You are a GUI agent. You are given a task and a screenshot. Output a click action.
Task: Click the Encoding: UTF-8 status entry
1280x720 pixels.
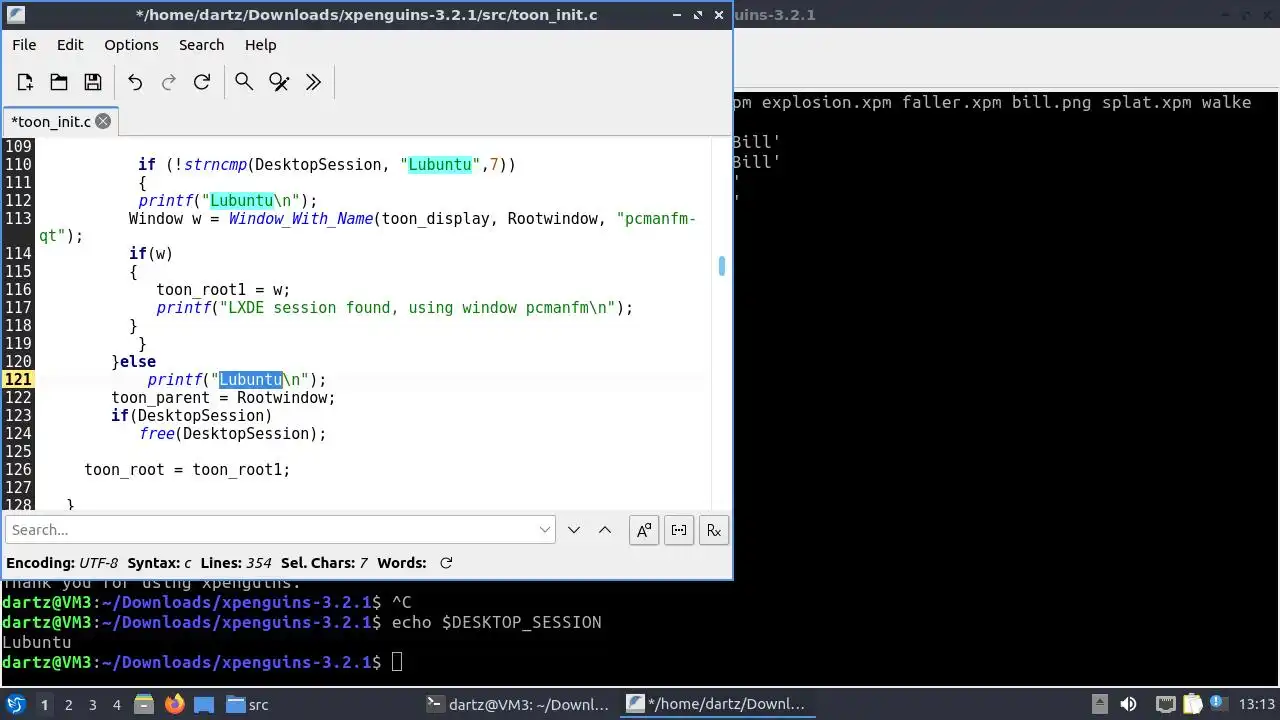point(62,563)
